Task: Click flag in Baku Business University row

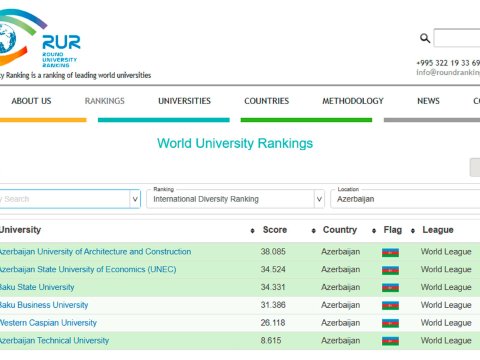Action: (x=390, y=305)
